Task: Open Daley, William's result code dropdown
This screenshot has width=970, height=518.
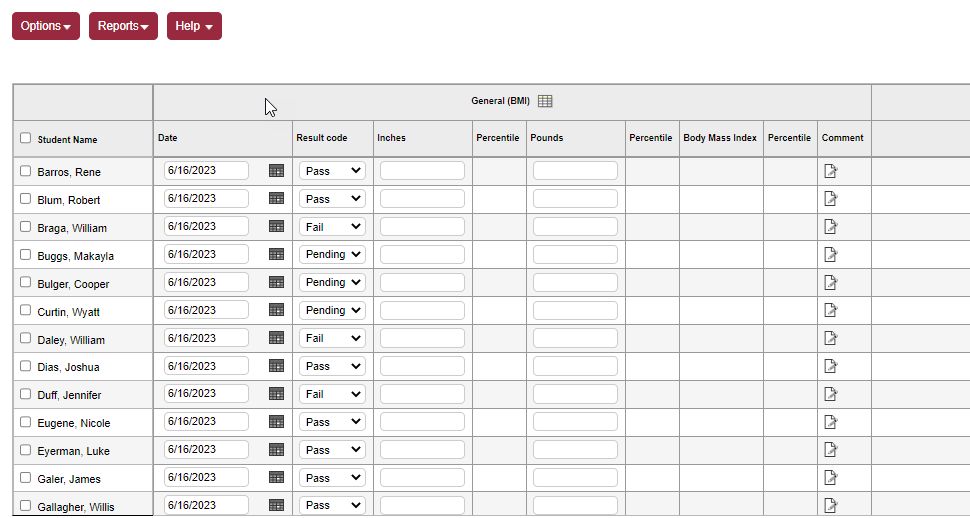Action: [x=332, y=339]
